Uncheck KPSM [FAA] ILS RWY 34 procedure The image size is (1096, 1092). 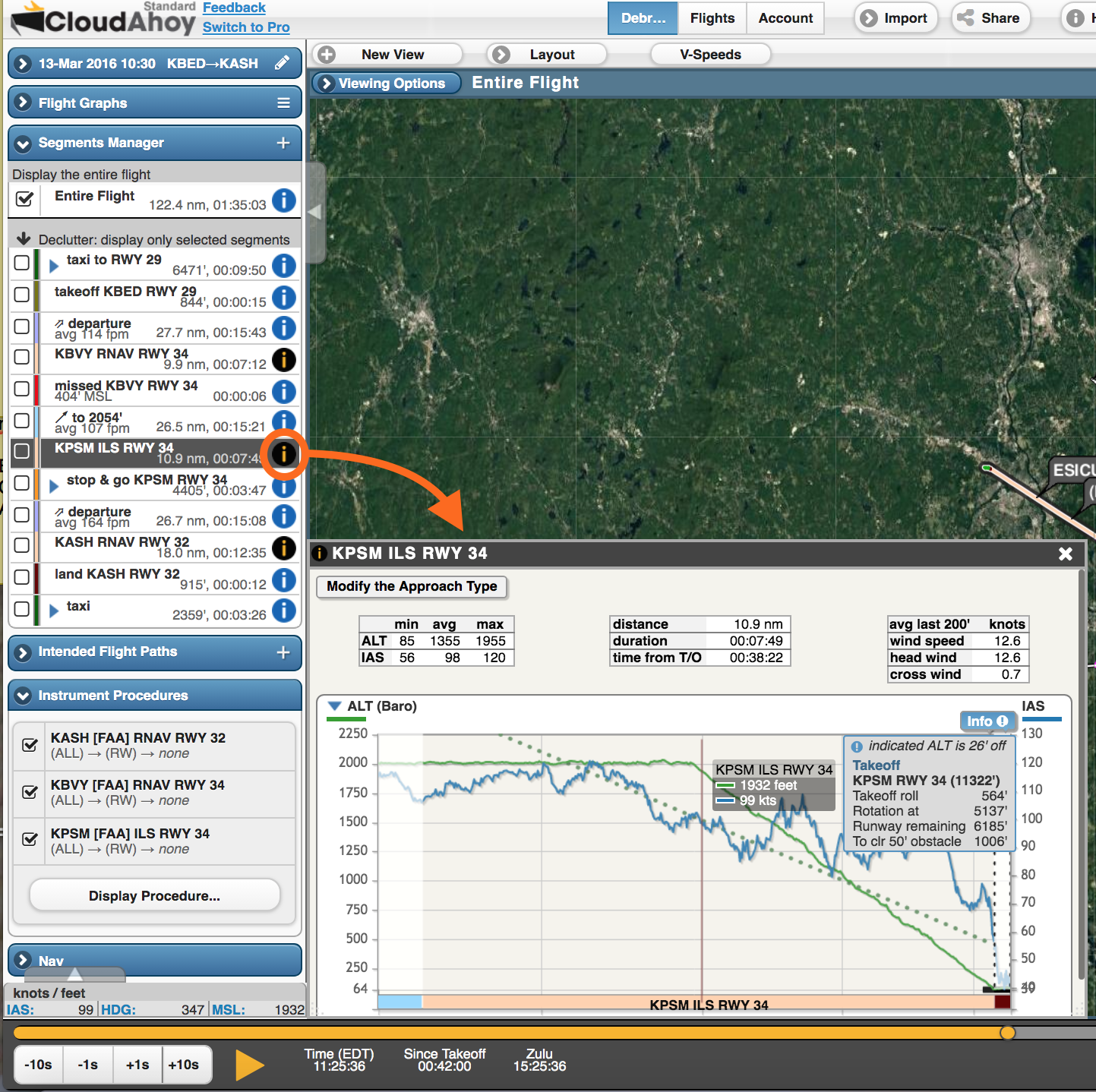coord(30,839)
